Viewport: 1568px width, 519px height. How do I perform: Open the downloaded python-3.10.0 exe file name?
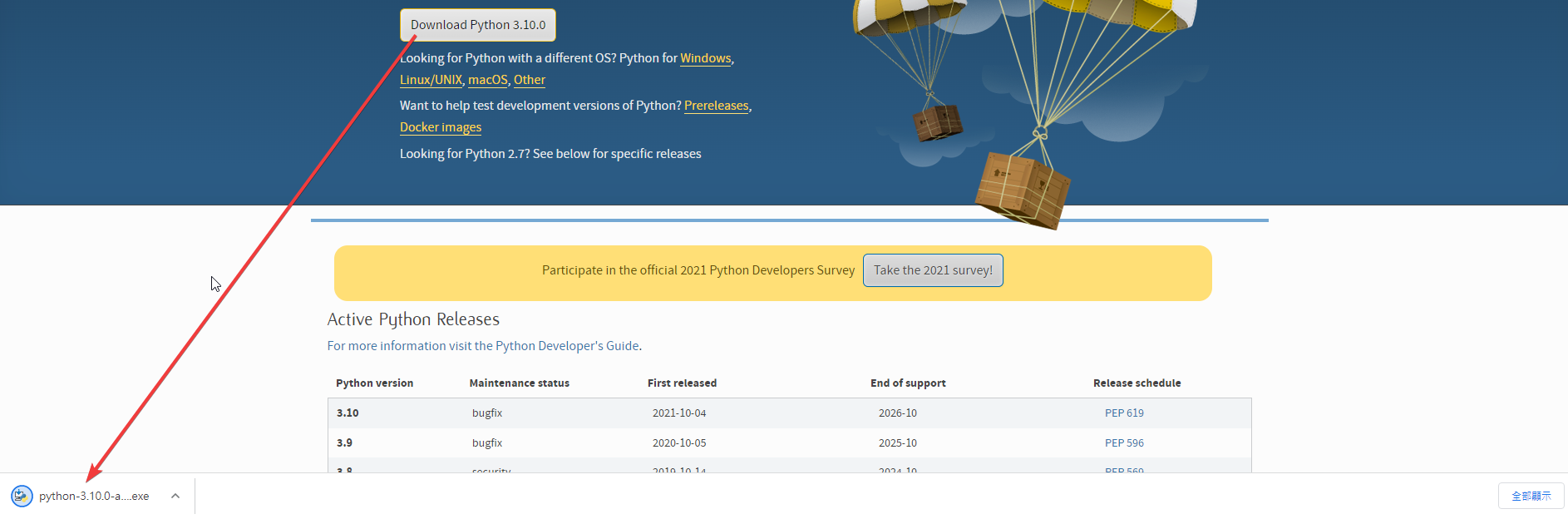pos(94,497)
